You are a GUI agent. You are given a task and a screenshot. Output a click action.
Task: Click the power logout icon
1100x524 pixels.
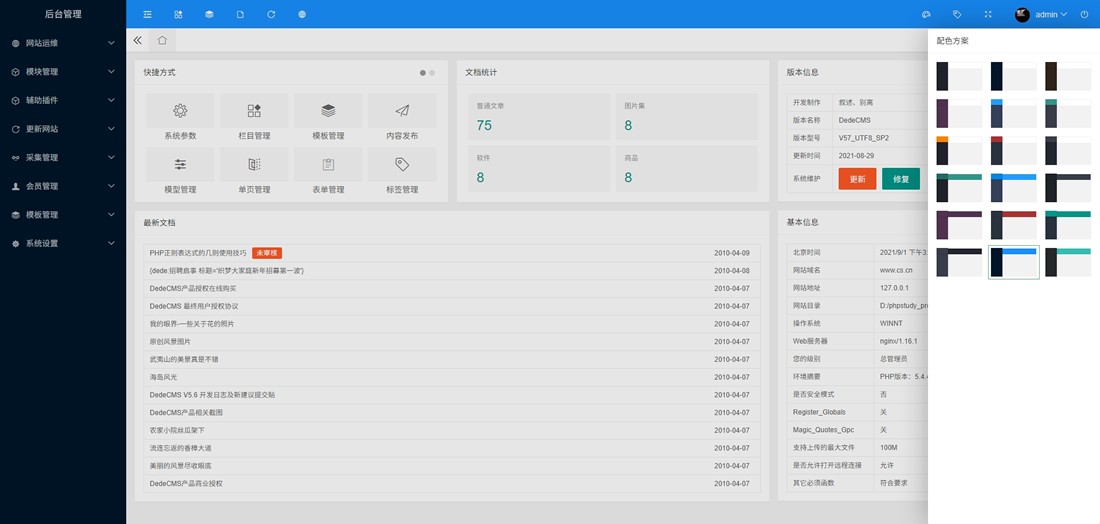coord(1084,15)
